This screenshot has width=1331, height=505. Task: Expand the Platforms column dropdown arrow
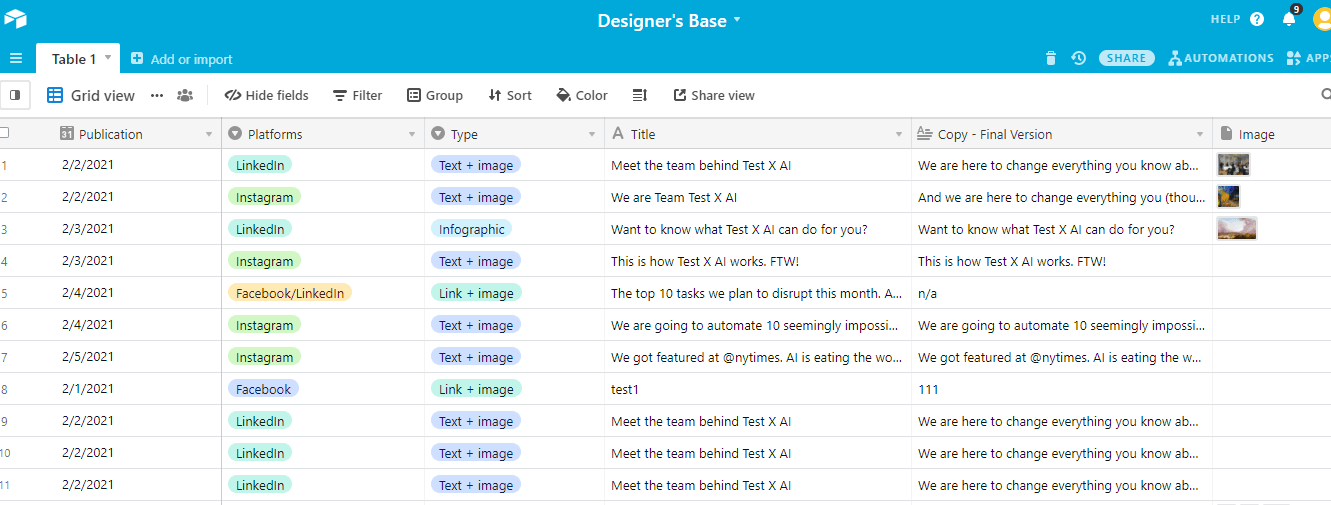point(412,134)
